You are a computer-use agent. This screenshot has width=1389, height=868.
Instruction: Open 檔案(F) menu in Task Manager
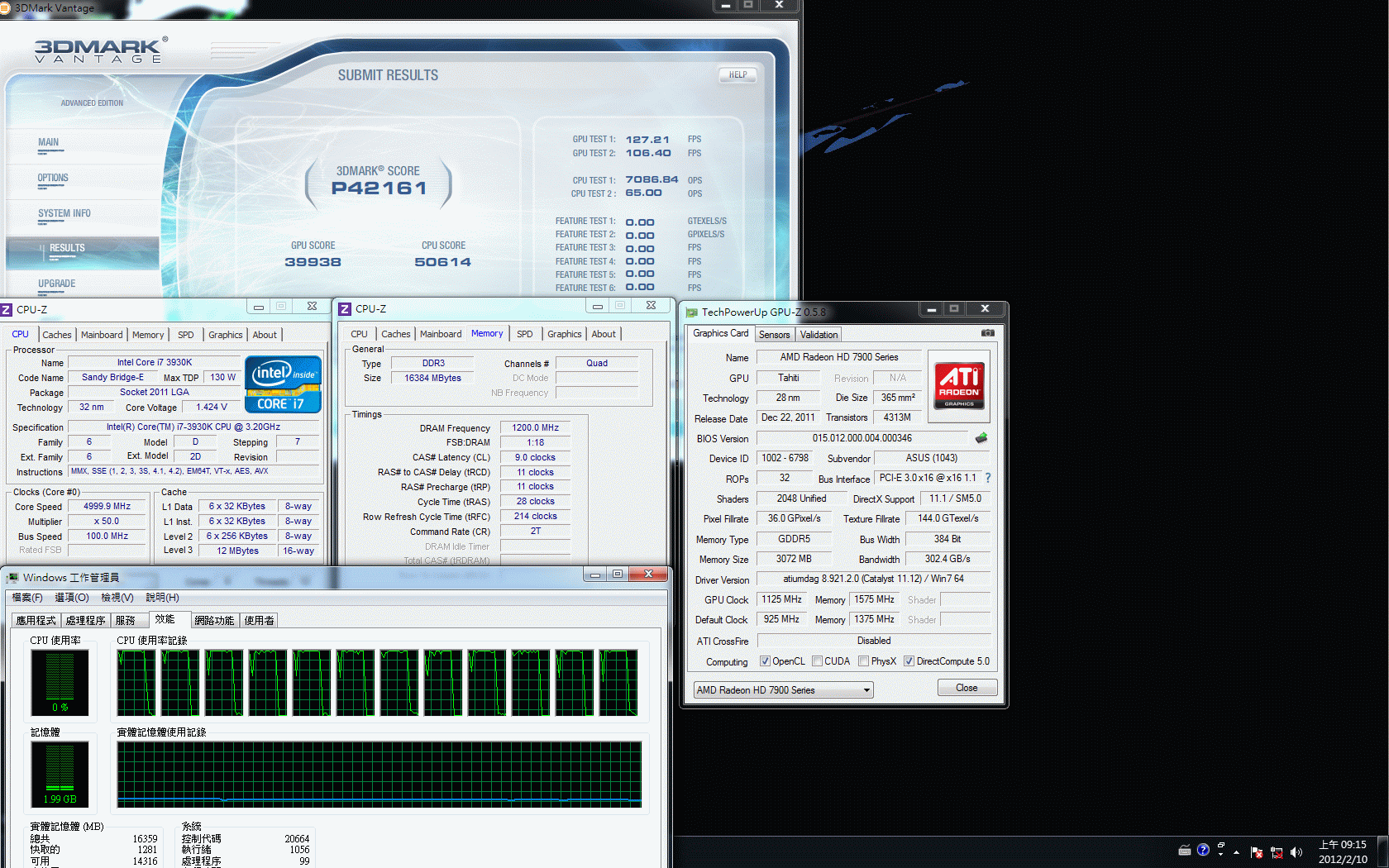[x=27, y=598]
